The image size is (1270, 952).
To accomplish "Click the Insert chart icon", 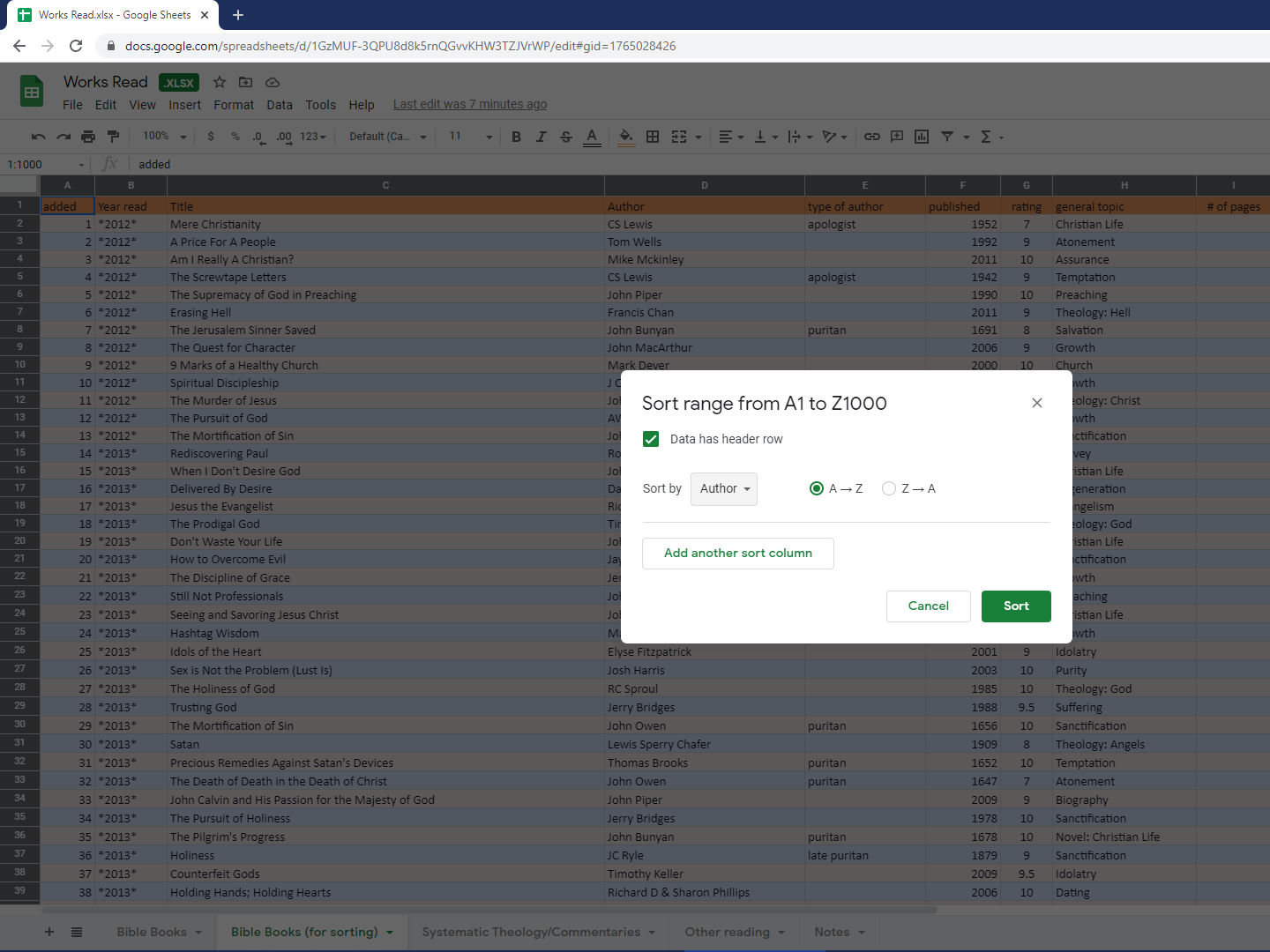I will click(922, 137).
